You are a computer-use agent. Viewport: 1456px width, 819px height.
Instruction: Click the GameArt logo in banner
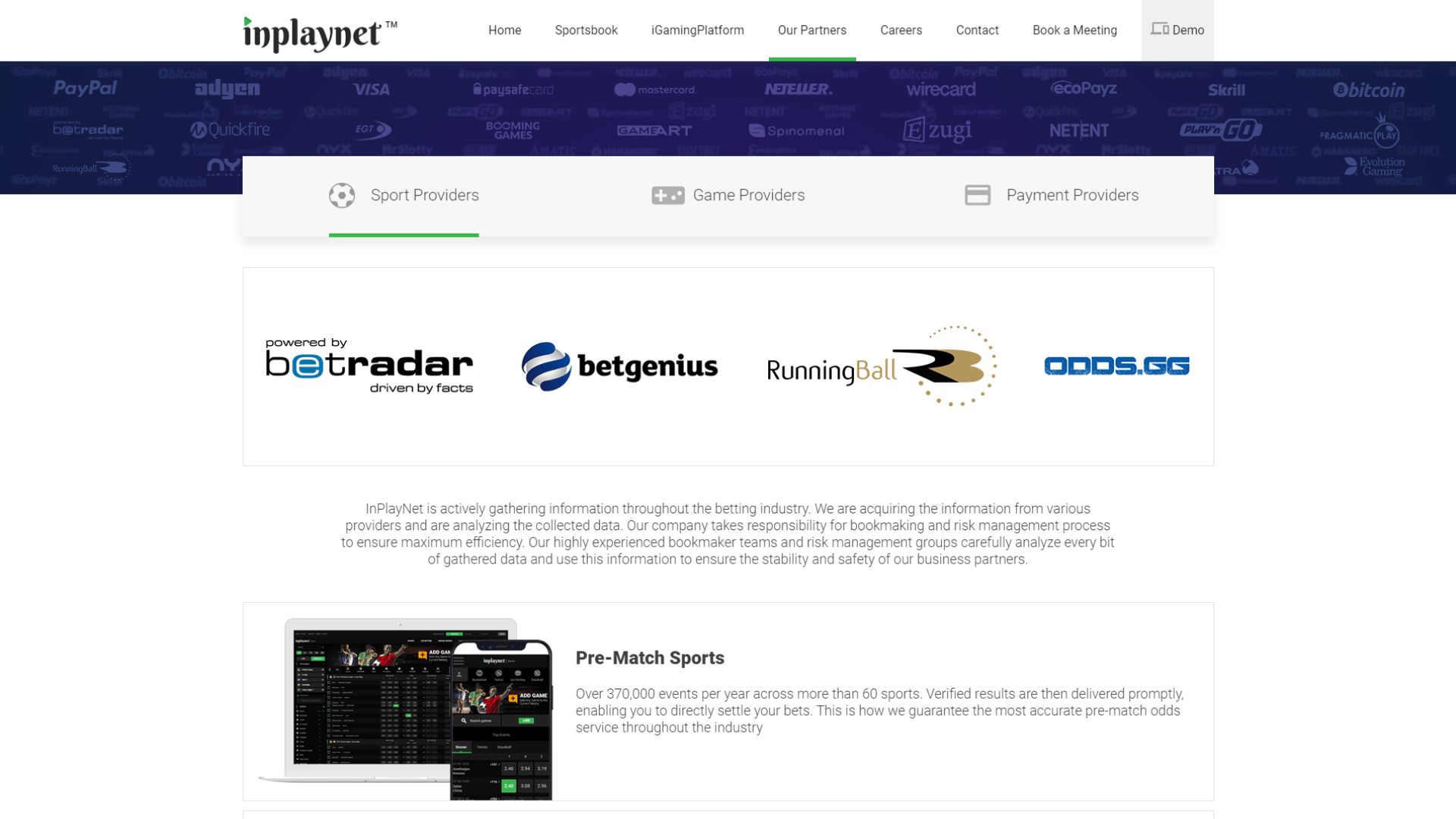coord(654,130)
